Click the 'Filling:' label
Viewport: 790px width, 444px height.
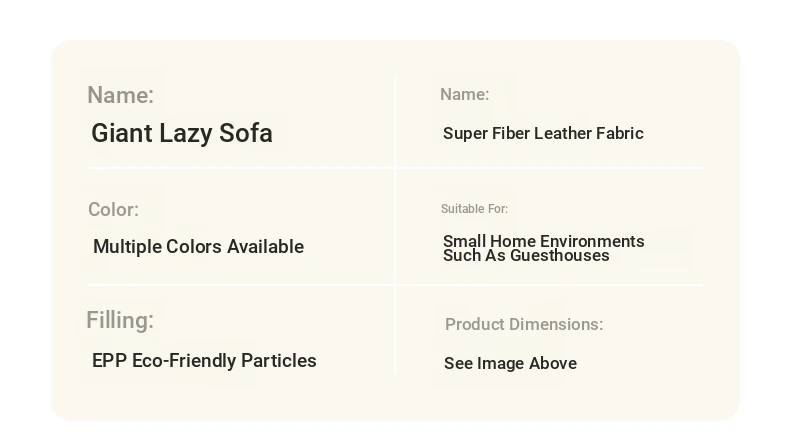pos(120,321)
